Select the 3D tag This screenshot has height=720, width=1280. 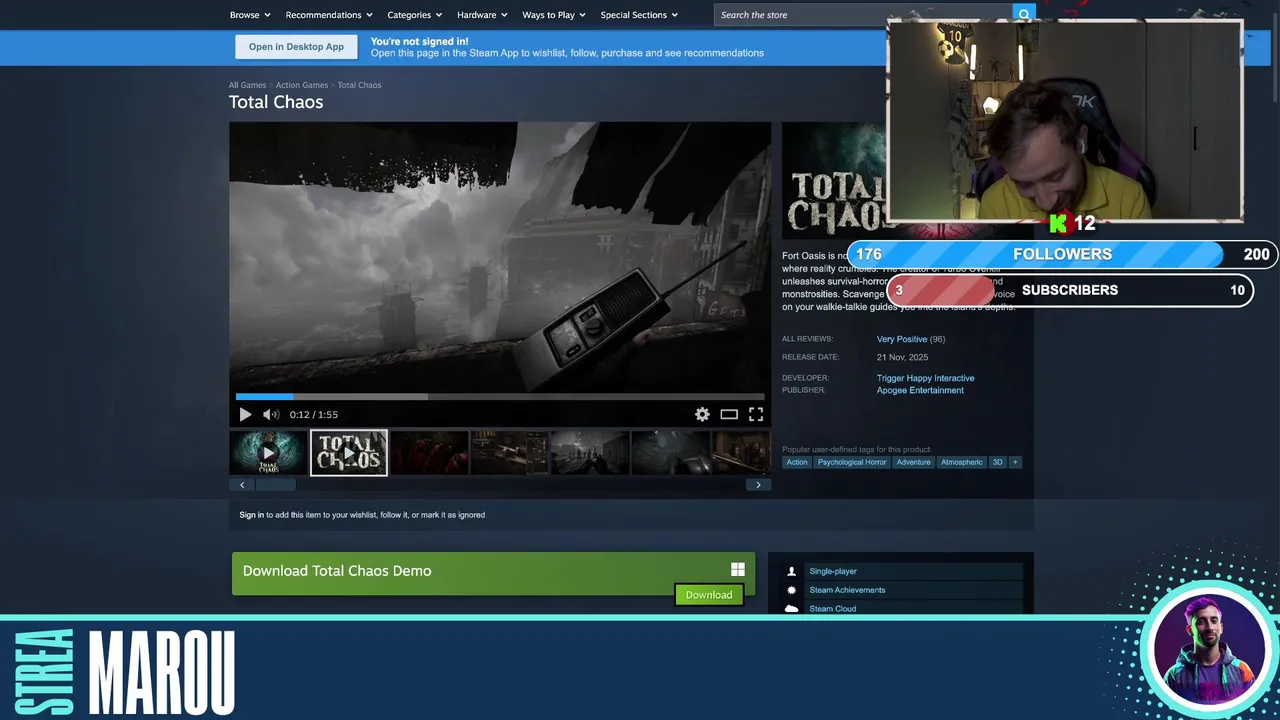[x=997, y=462]
